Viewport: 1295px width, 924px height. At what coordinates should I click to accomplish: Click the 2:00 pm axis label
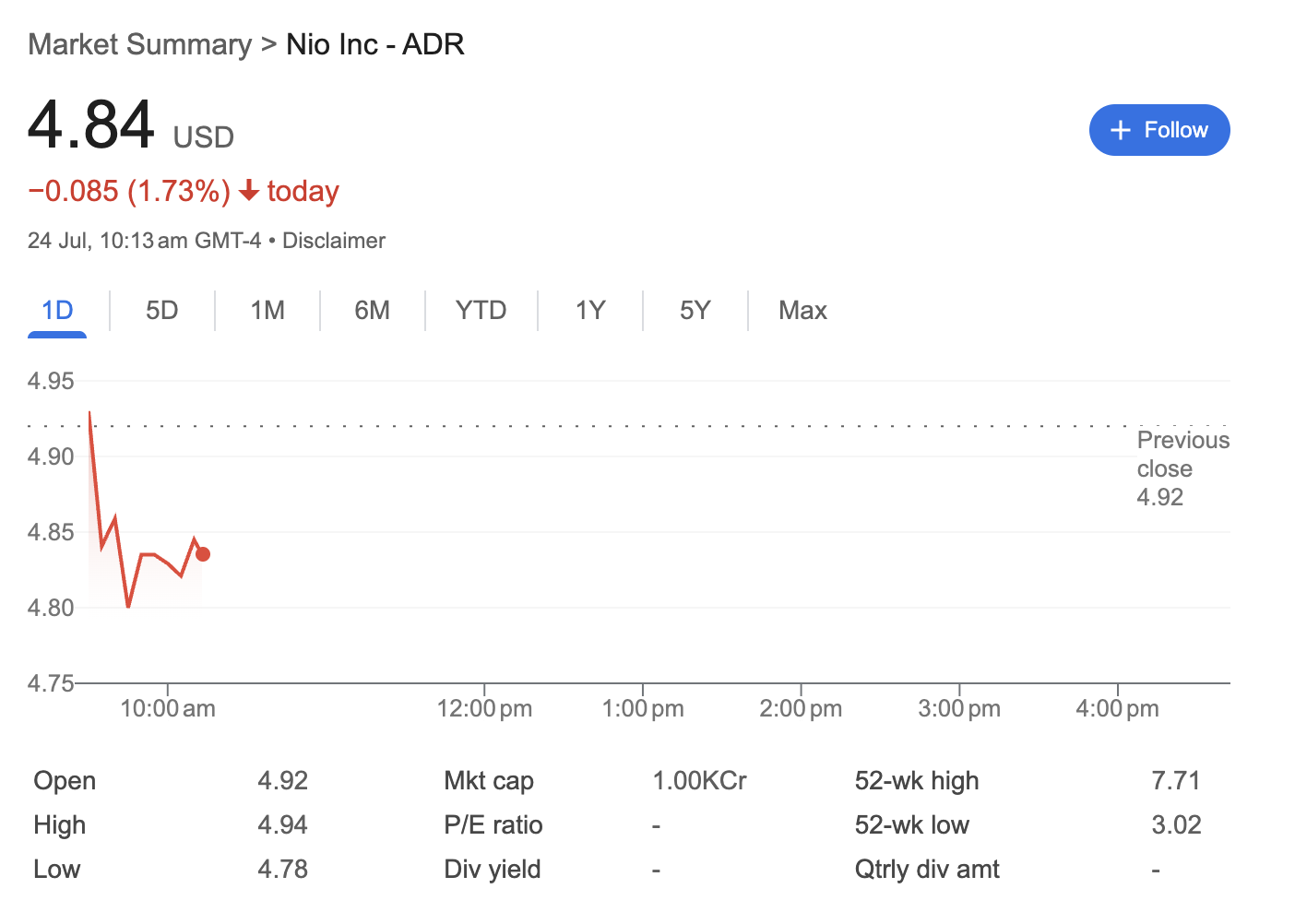[801, 709]
